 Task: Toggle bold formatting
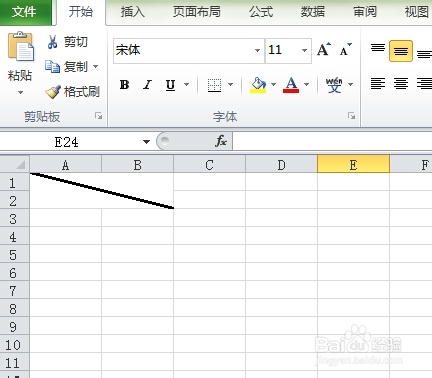(x=124, y=85)
